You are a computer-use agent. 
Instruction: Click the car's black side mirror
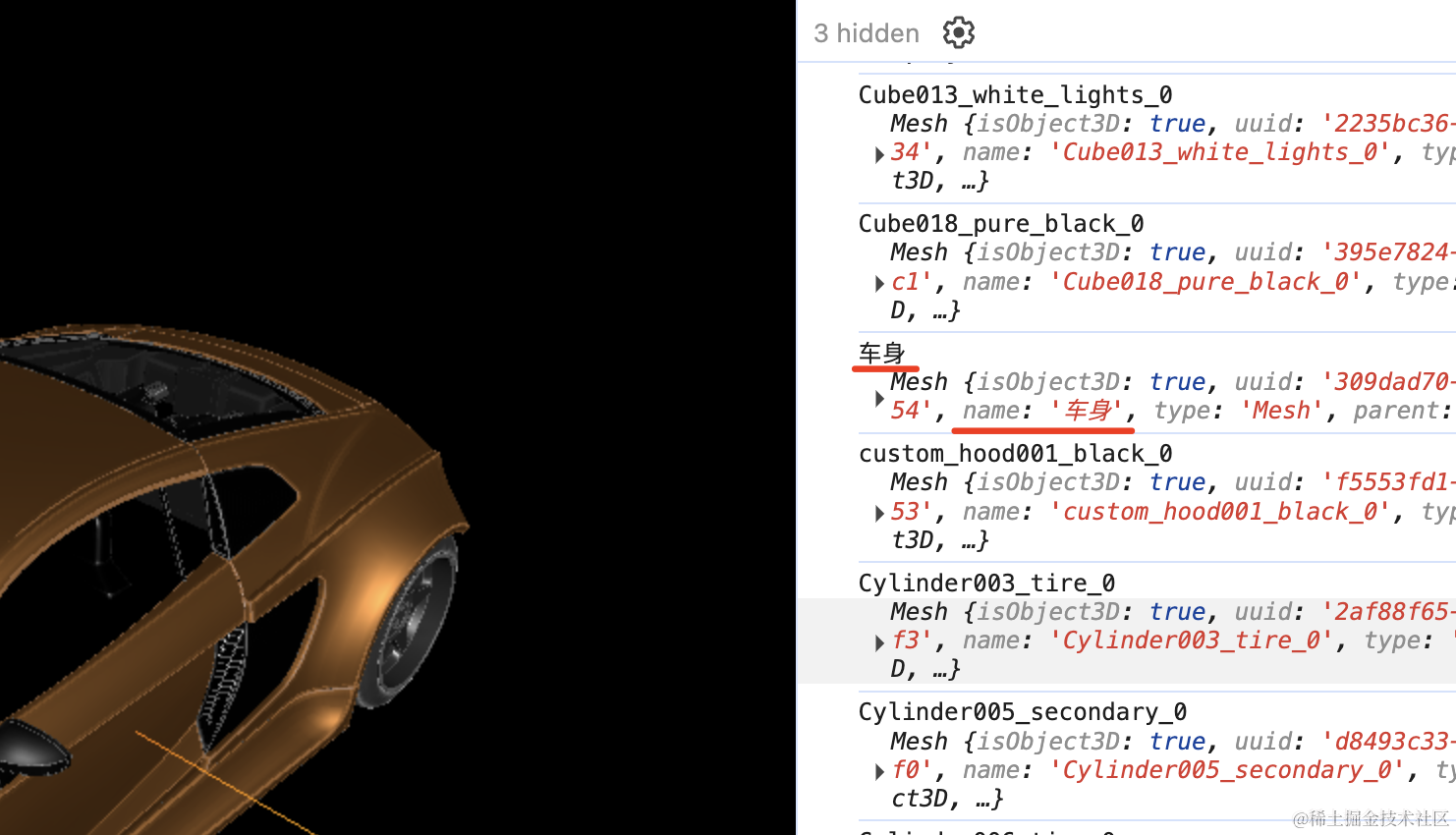[x=34, y=747]
